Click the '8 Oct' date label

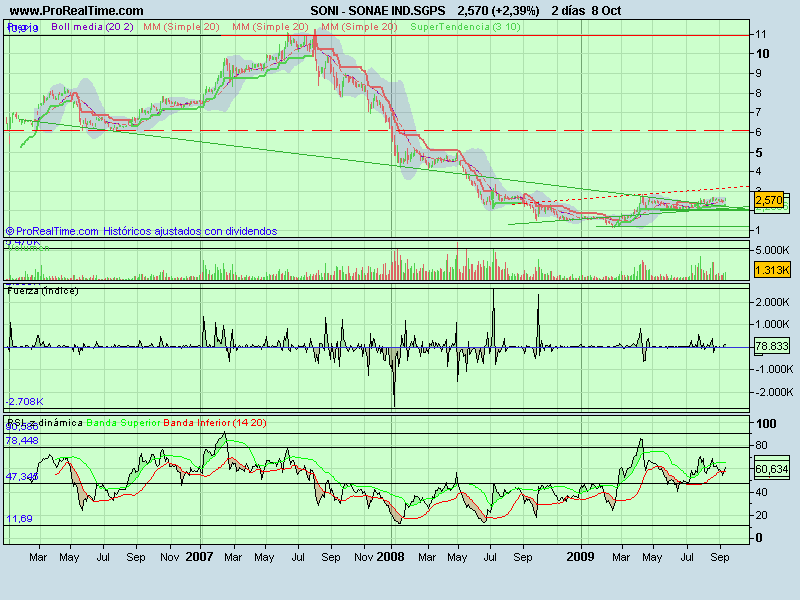coord(607,10)
